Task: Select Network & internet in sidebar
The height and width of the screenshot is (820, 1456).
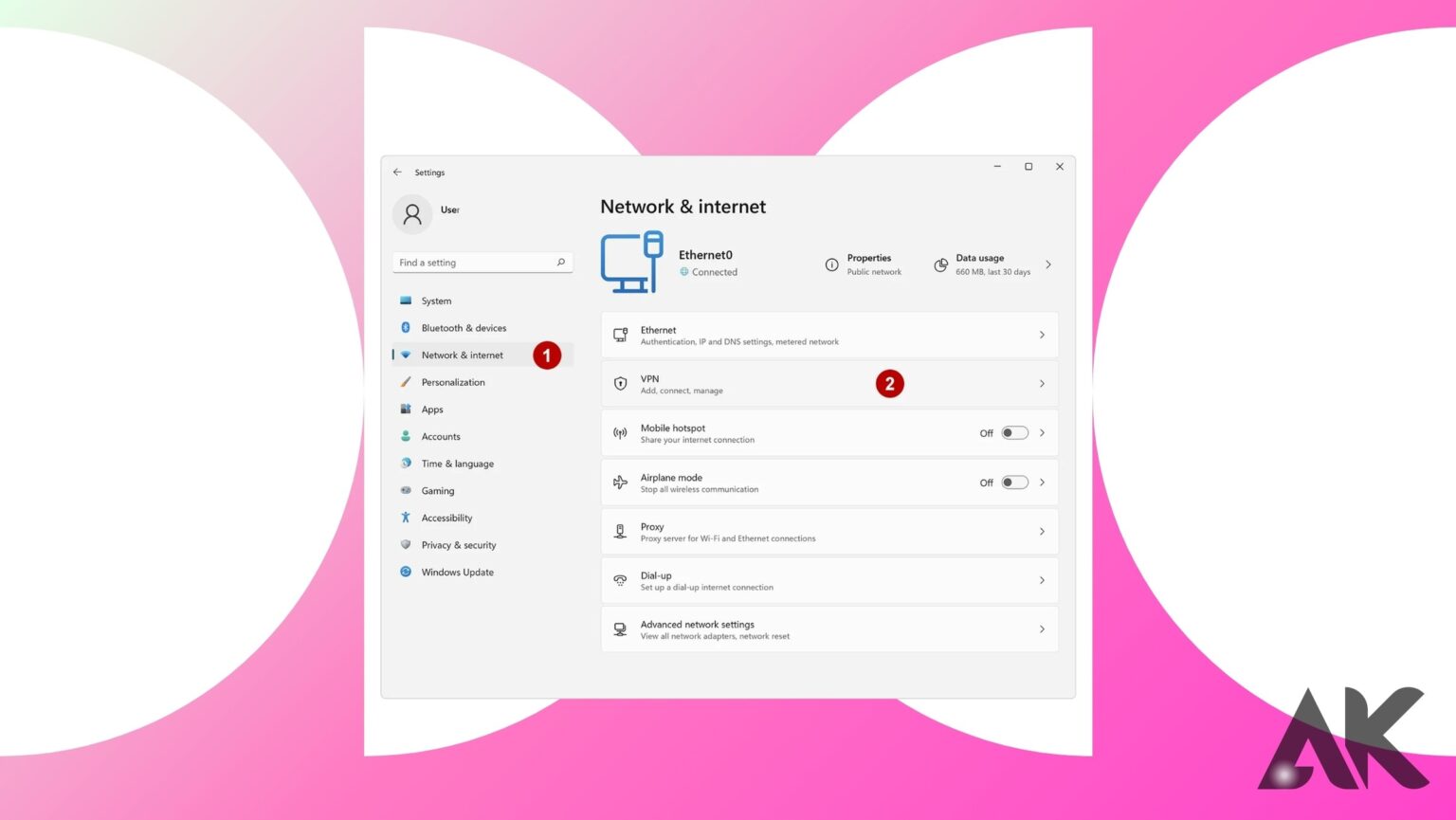Action: click(x=462, y=355)
